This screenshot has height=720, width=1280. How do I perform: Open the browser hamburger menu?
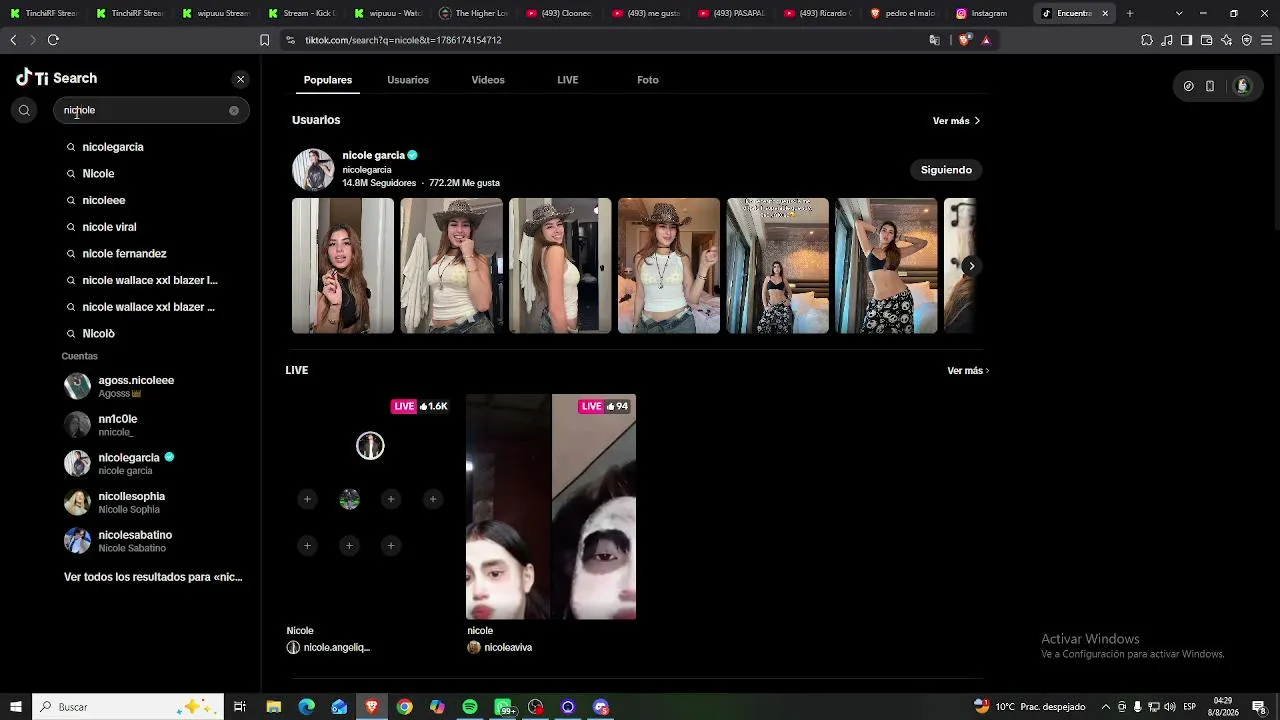[x=1267, y=40]
